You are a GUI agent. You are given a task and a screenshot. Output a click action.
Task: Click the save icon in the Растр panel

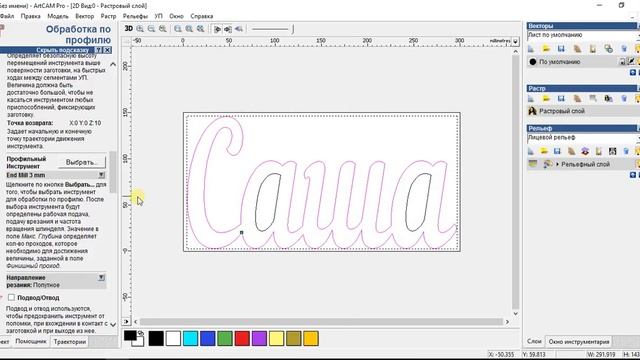[561, 98]
